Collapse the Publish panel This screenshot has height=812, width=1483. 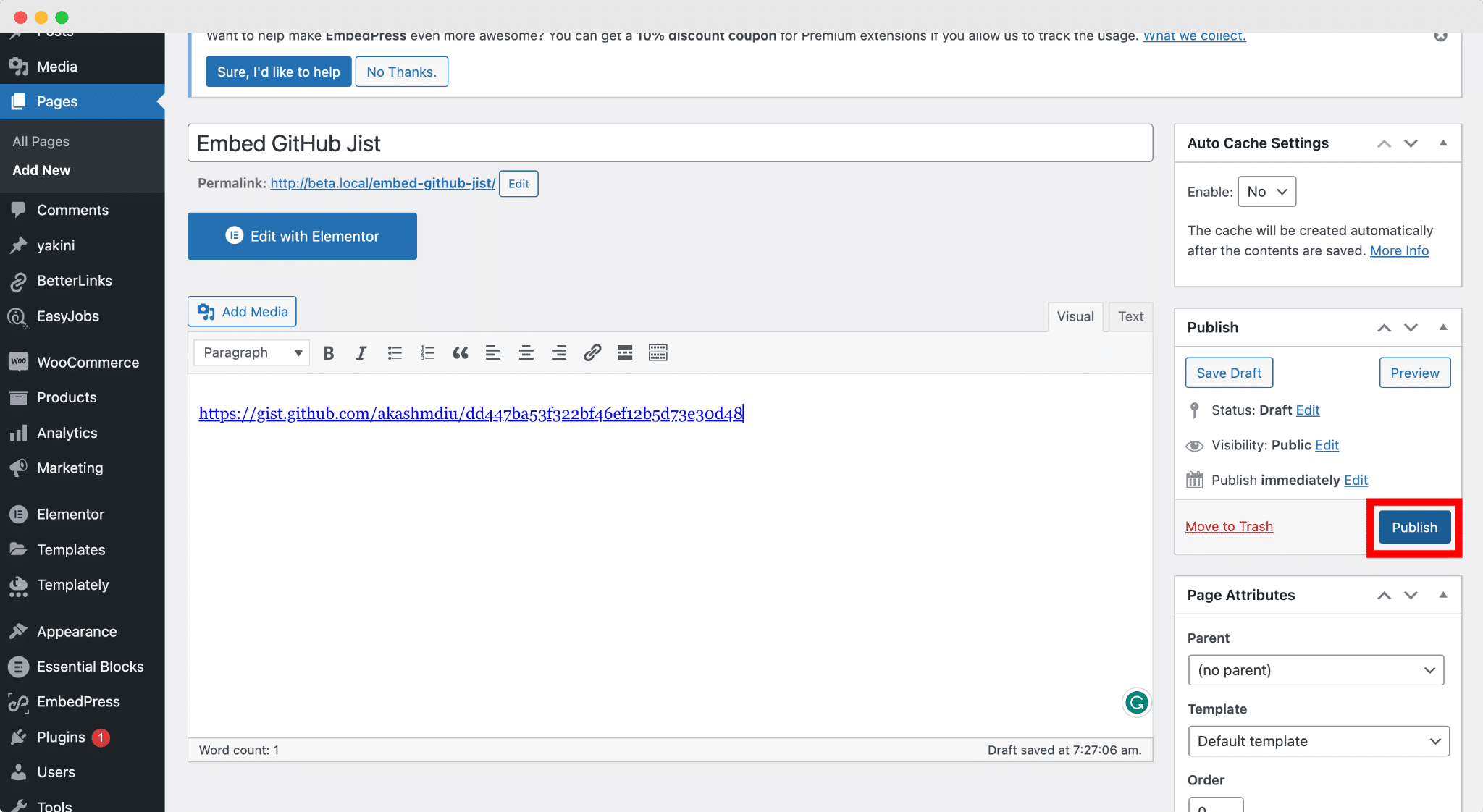[x=1443, y=328]
